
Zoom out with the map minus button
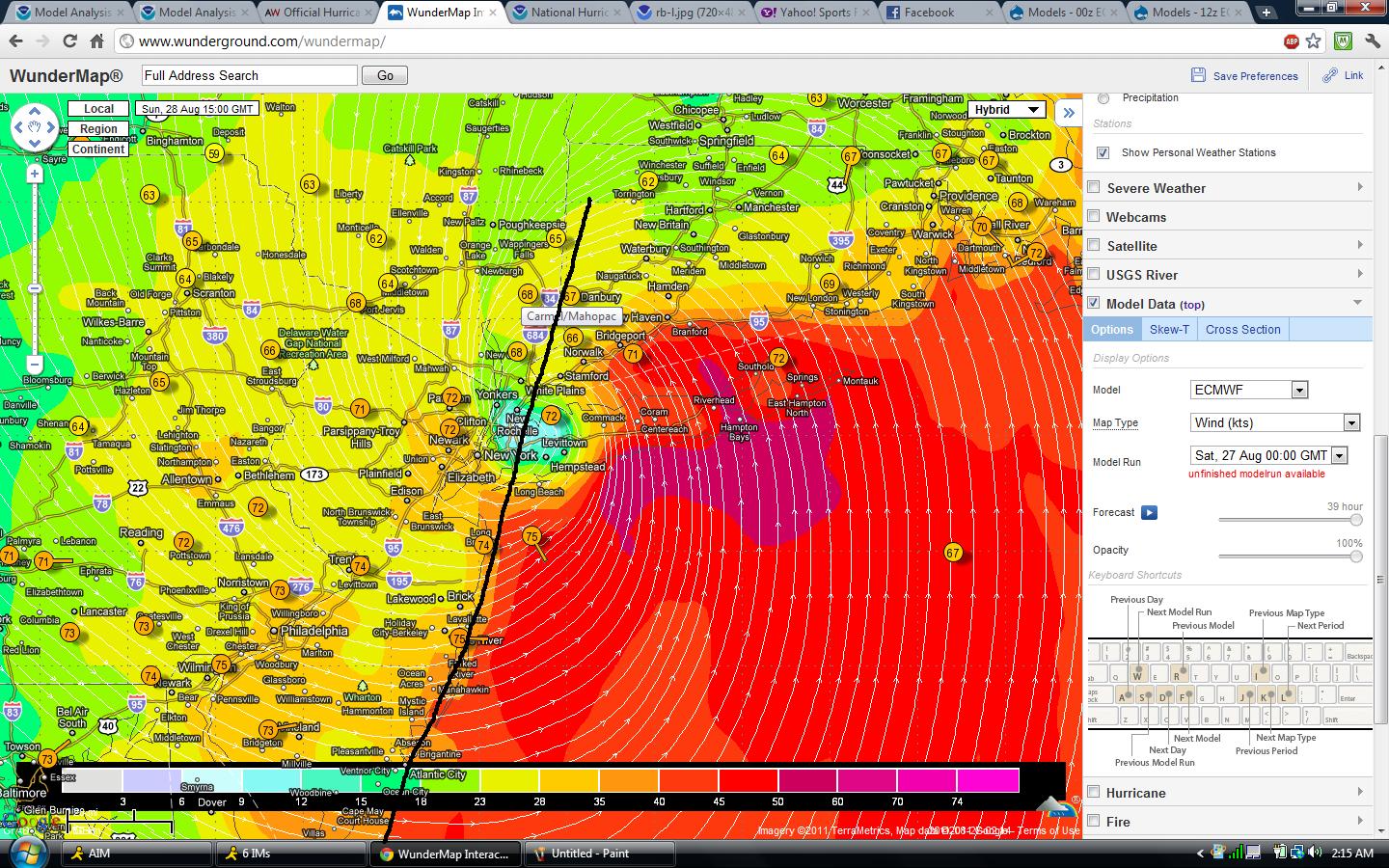pyautogui.click(x=35, y=365)
